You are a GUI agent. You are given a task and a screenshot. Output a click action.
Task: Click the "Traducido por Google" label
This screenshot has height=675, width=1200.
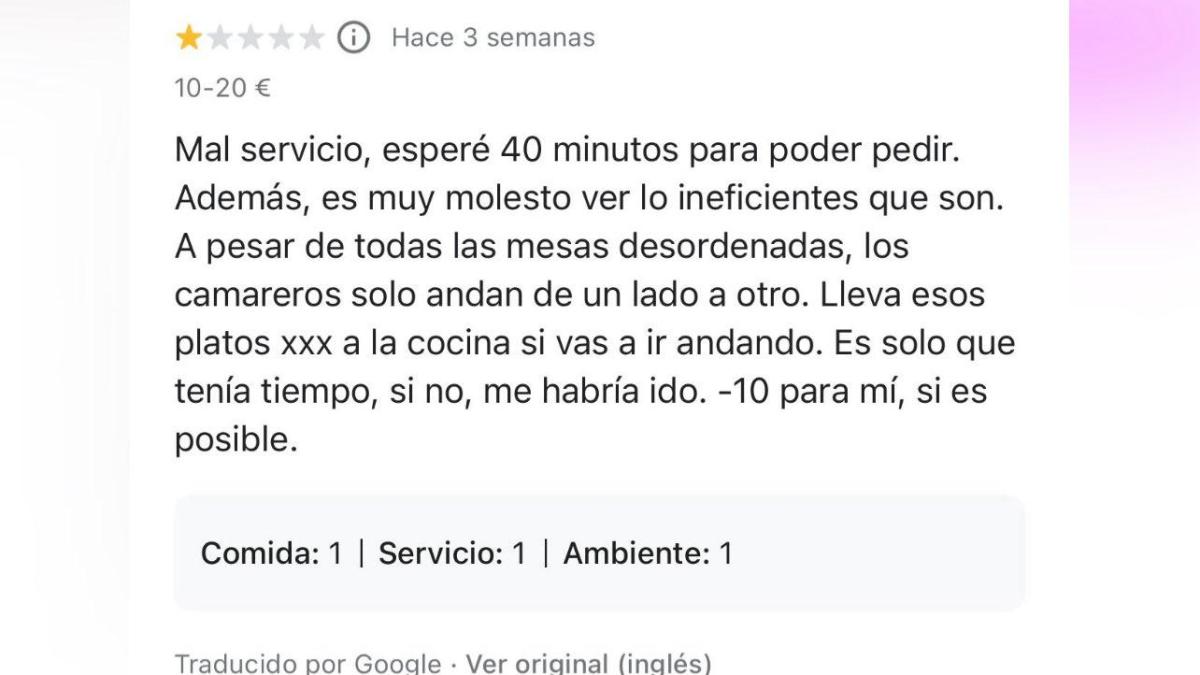pos(308,663)
